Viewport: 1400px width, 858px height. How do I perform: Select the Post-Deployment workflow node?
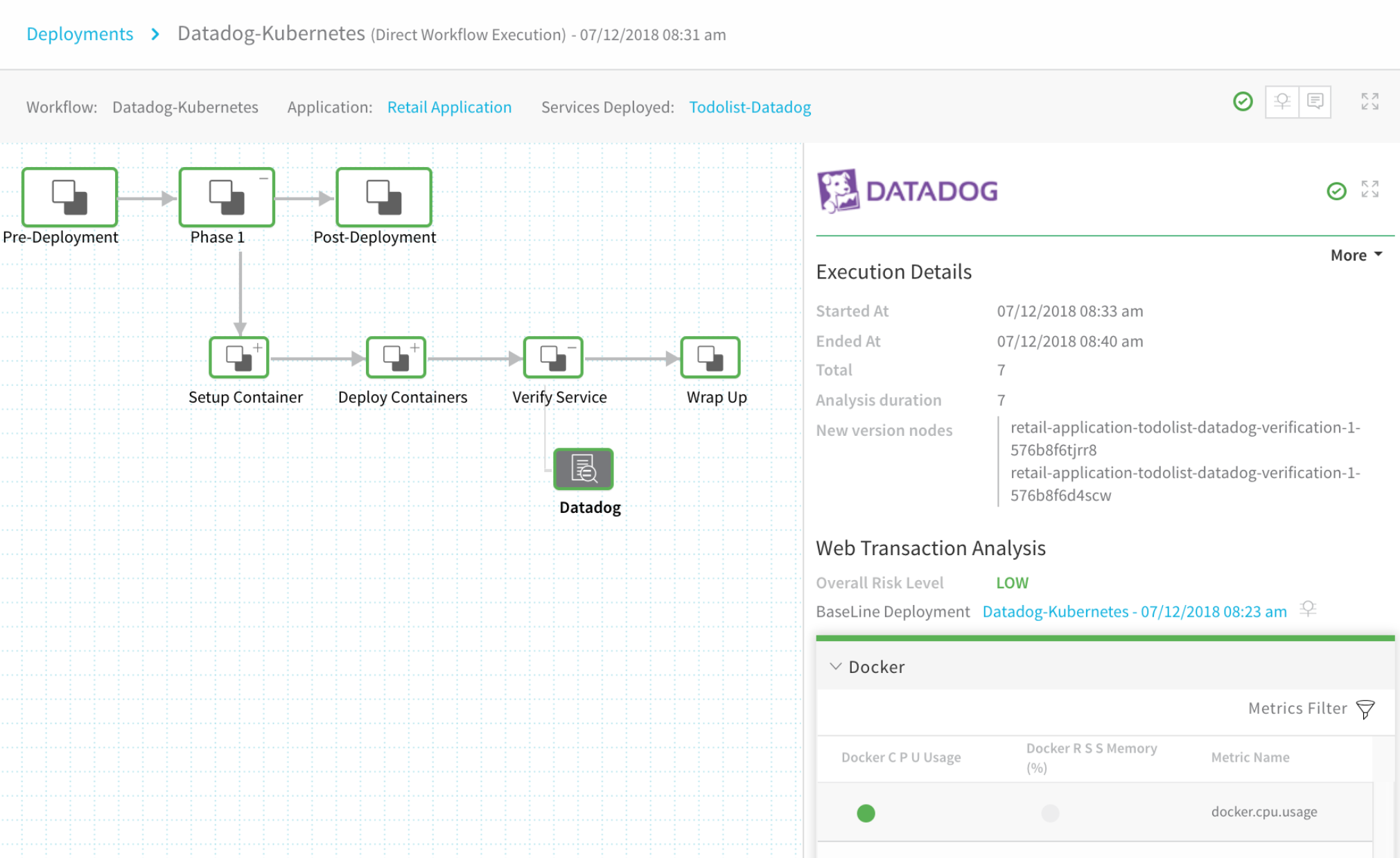[x=384, y=198]
